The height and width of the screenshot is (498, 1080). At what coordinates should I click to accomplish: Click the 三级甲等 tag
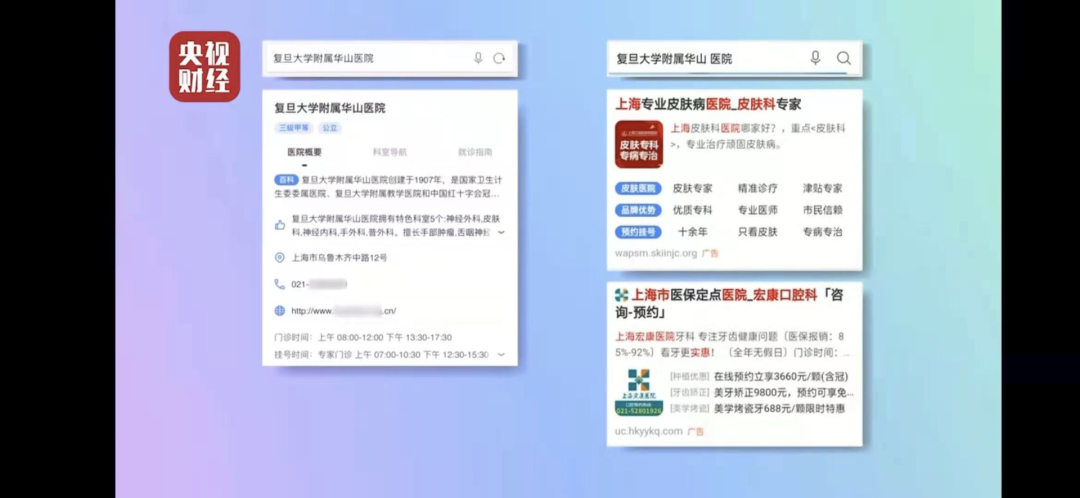(x=294, y=128)
